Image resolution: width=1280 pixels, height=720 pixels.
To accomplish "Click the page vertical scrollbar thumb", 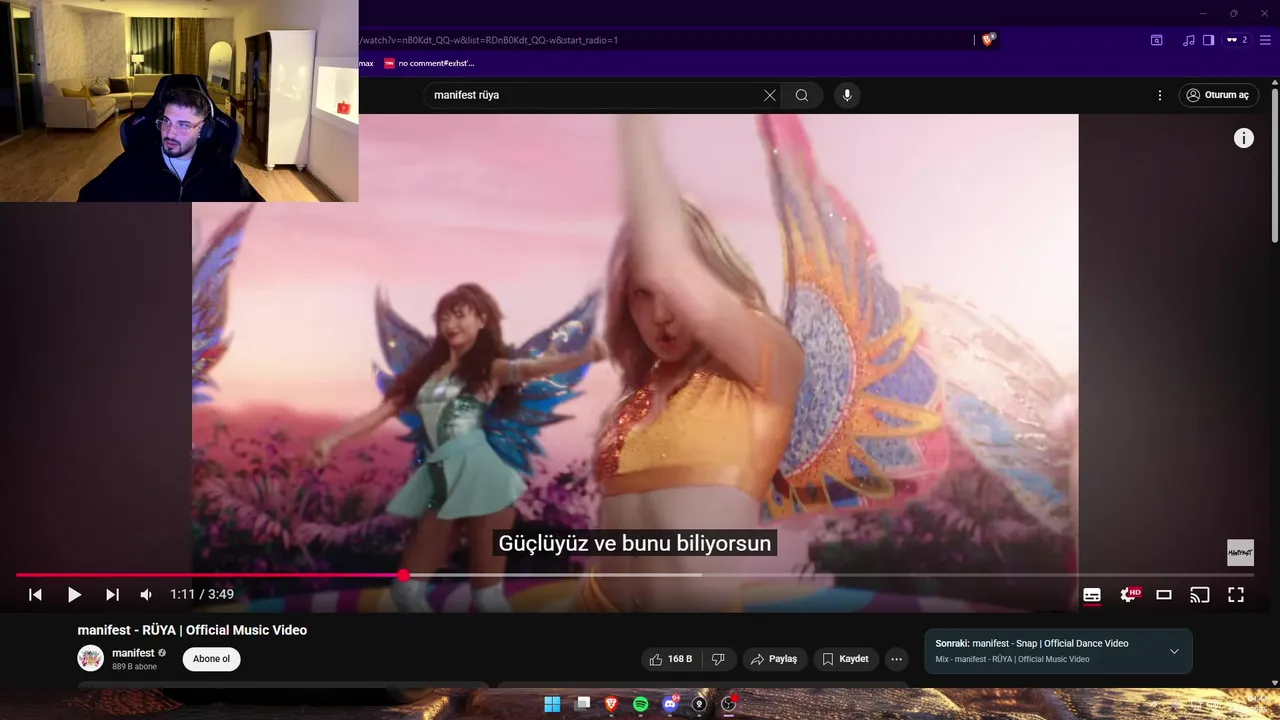I will tap(1274, 165).
